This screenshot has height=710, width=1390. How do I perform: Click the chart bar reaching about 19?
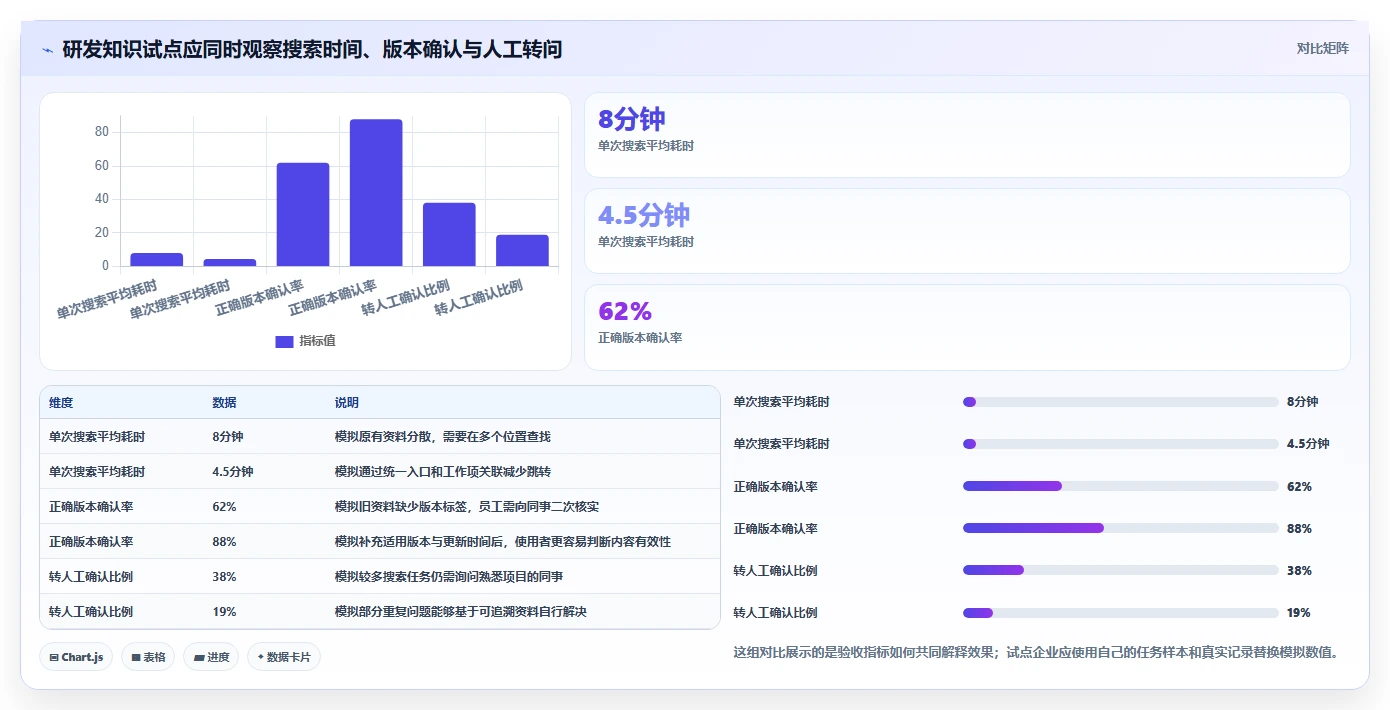(x=522, y=250)
